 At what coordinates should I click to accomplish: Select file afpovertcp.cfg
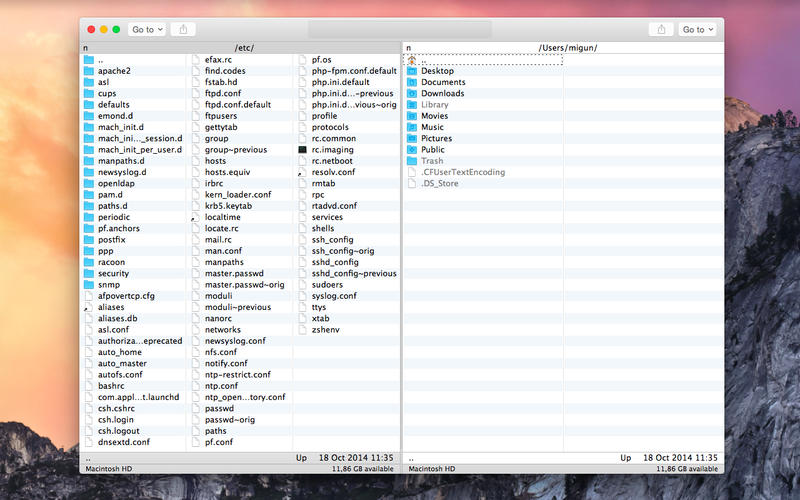coord(126,296)
